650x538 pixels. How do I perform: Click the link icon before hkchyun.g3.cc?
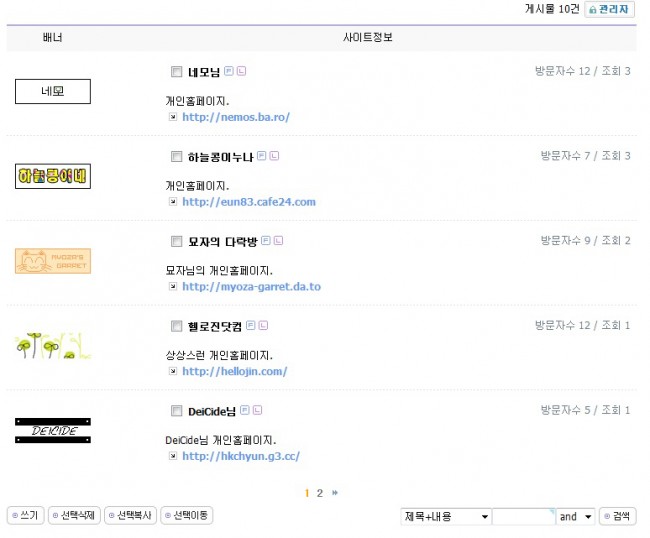pos(173,456)
